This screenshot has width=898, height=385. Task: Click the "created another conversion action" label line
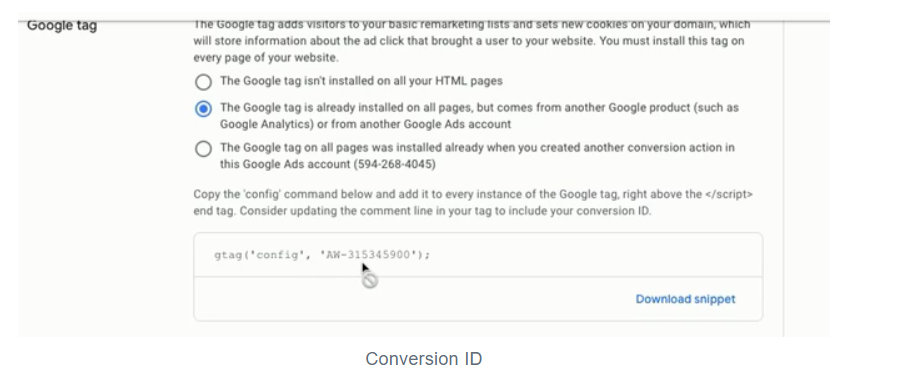click(477, 148)
